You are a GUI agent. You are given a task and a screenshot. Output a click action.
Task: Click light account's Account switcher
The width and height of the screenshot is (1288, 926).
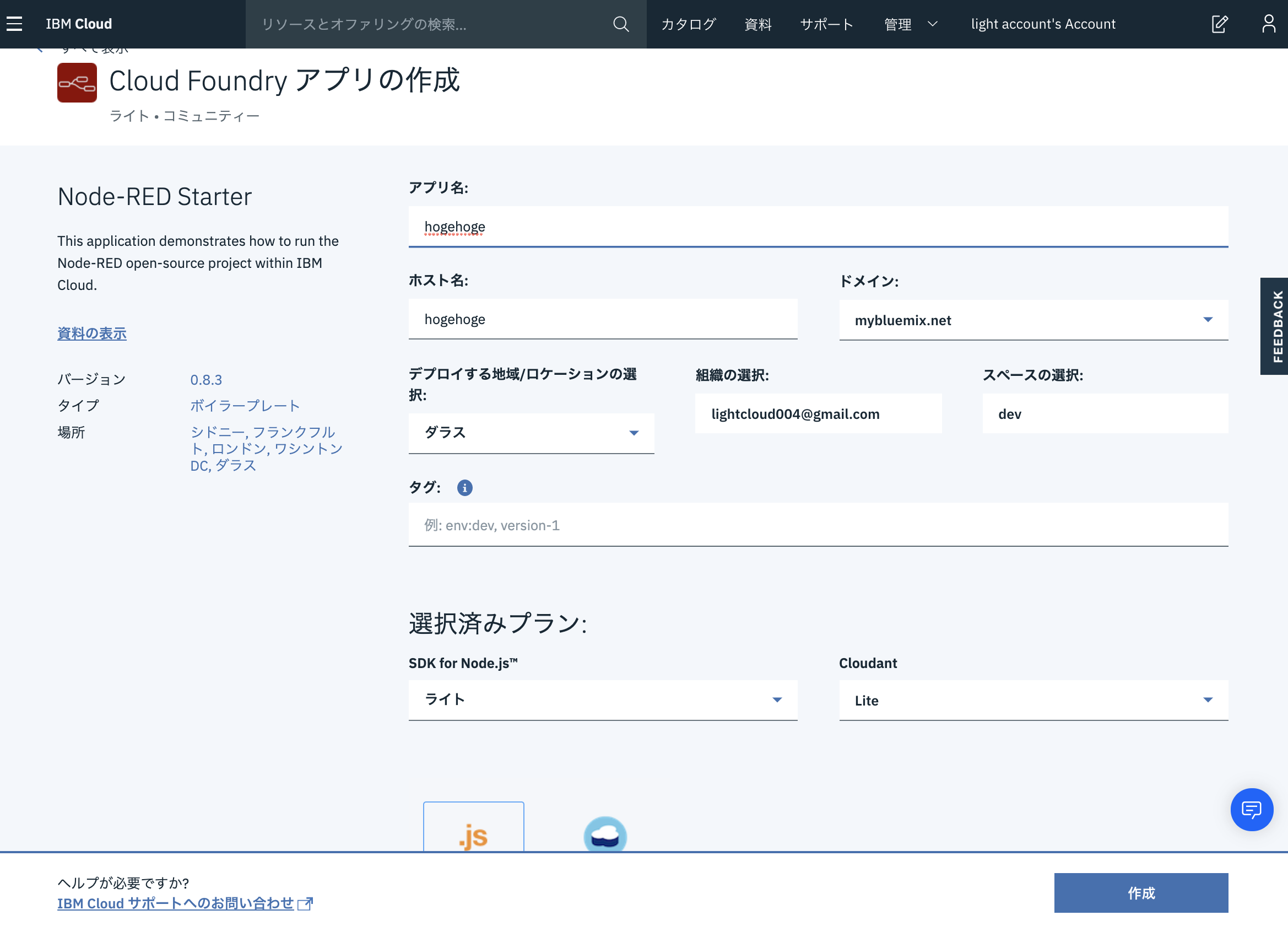pyautogui.click(x=1043, y=24)
